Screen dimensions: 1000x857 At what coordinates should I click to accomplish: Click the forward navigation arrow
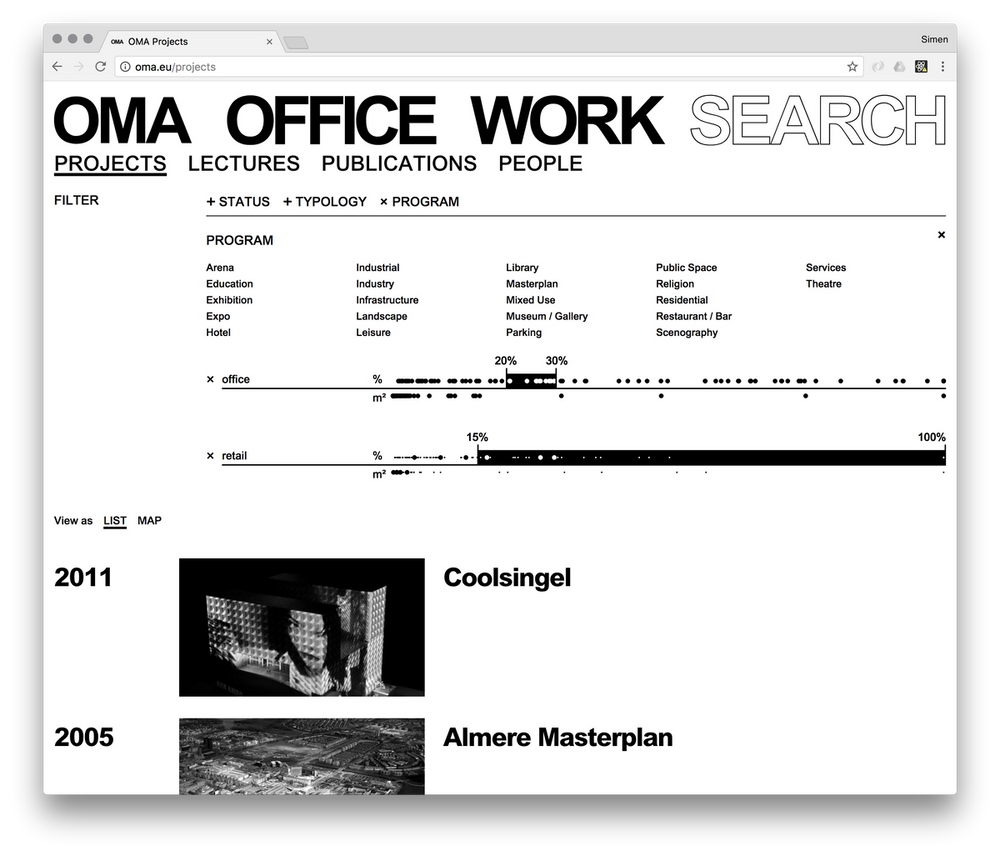[78, 66]
